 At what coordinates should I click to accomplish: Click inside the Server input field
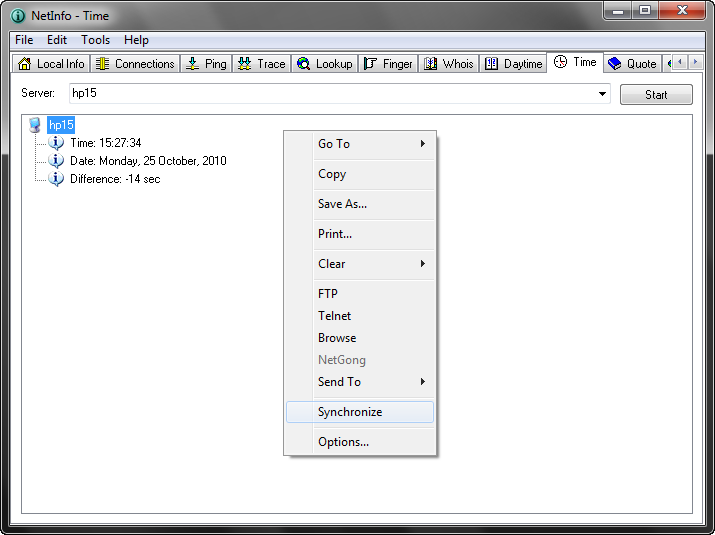coord(330,94)
